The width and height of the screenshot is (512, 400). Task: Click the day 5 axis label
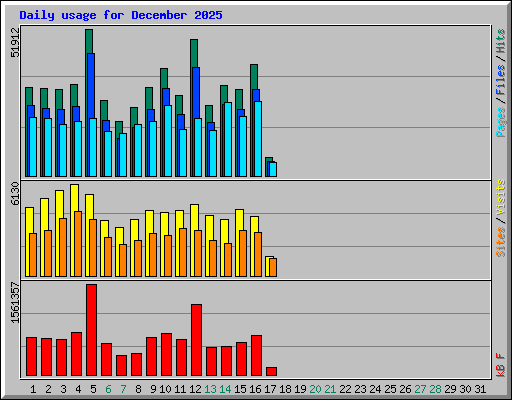(93, 389)
